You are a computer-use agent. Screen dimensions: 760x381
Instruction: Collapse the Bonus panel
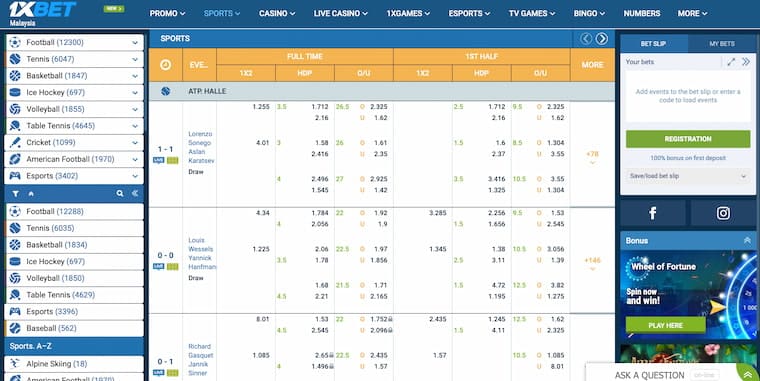(x=747, y=241)
